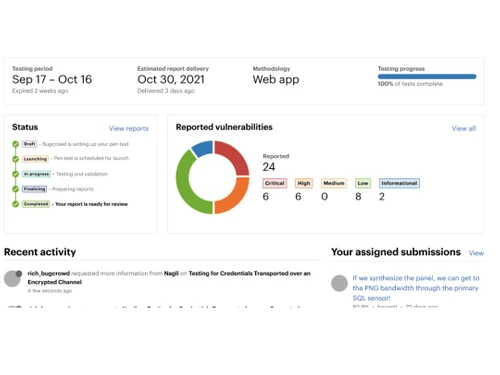Click 'Delivered 3 days ago' text
The width and height of the screenshot is (500, 375).
click(x=166, y=91)
